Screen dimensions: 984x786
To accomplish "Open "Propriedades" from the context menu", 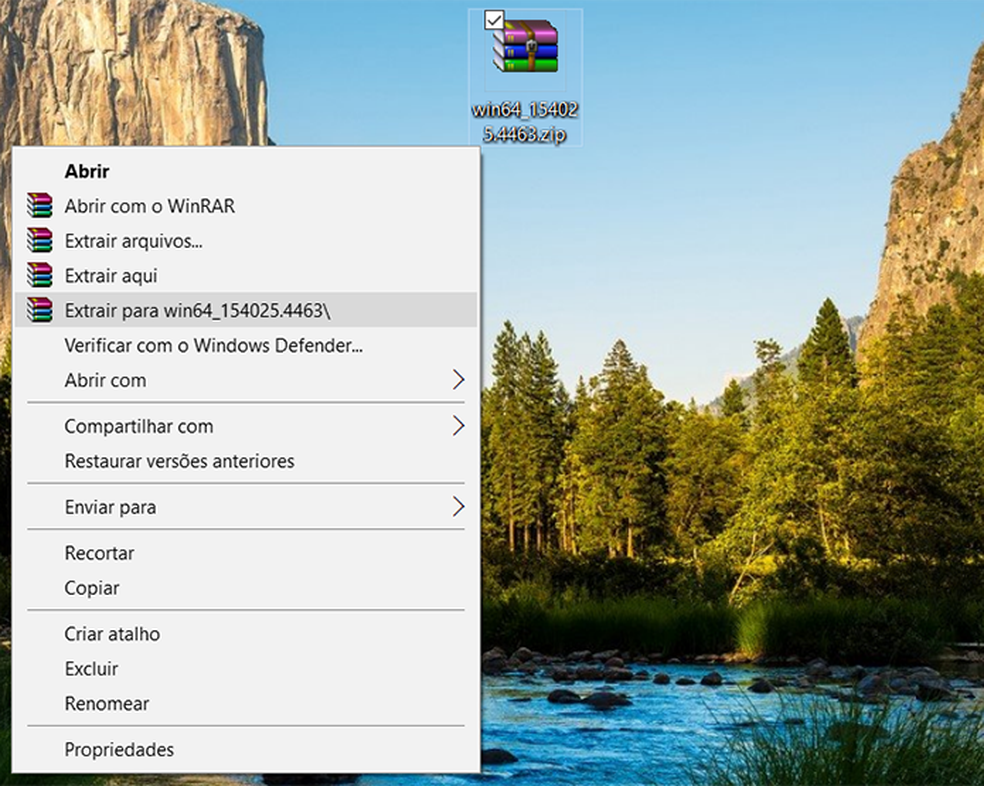I will [245, 750].
